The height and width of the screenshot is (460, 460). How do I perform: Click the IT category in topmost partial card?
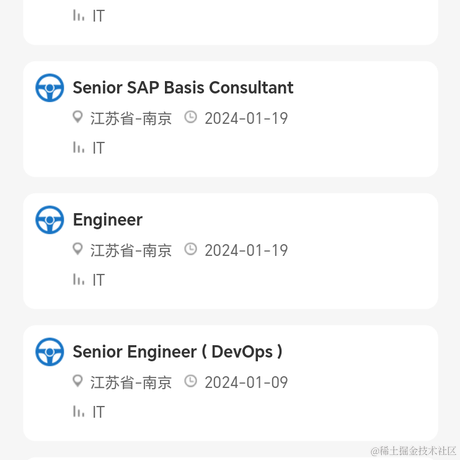point(99,16)
